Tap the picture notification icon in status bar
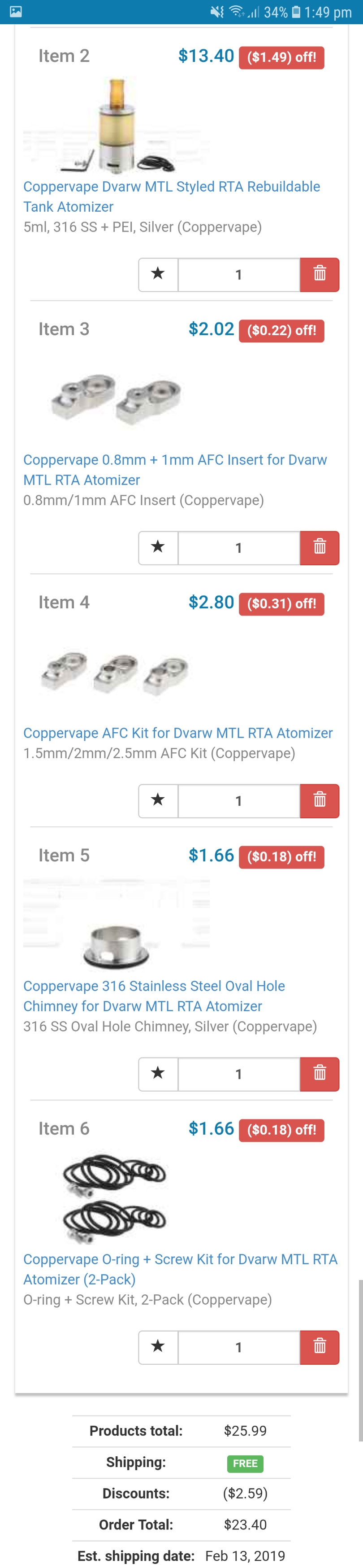The image size is (363, 1568). click(x=17, y=12)
